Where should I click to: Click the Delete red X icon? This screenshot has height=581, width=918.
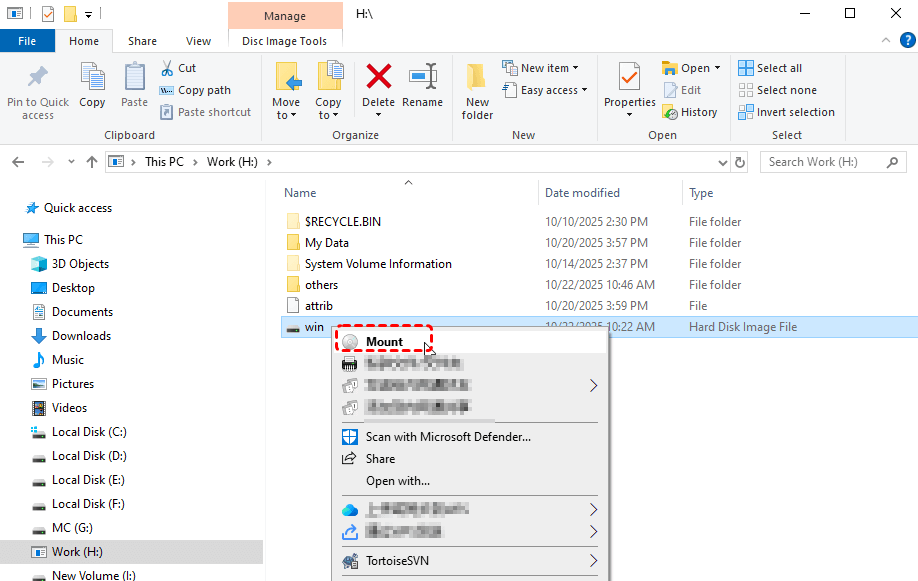click(x=378, y=78)
